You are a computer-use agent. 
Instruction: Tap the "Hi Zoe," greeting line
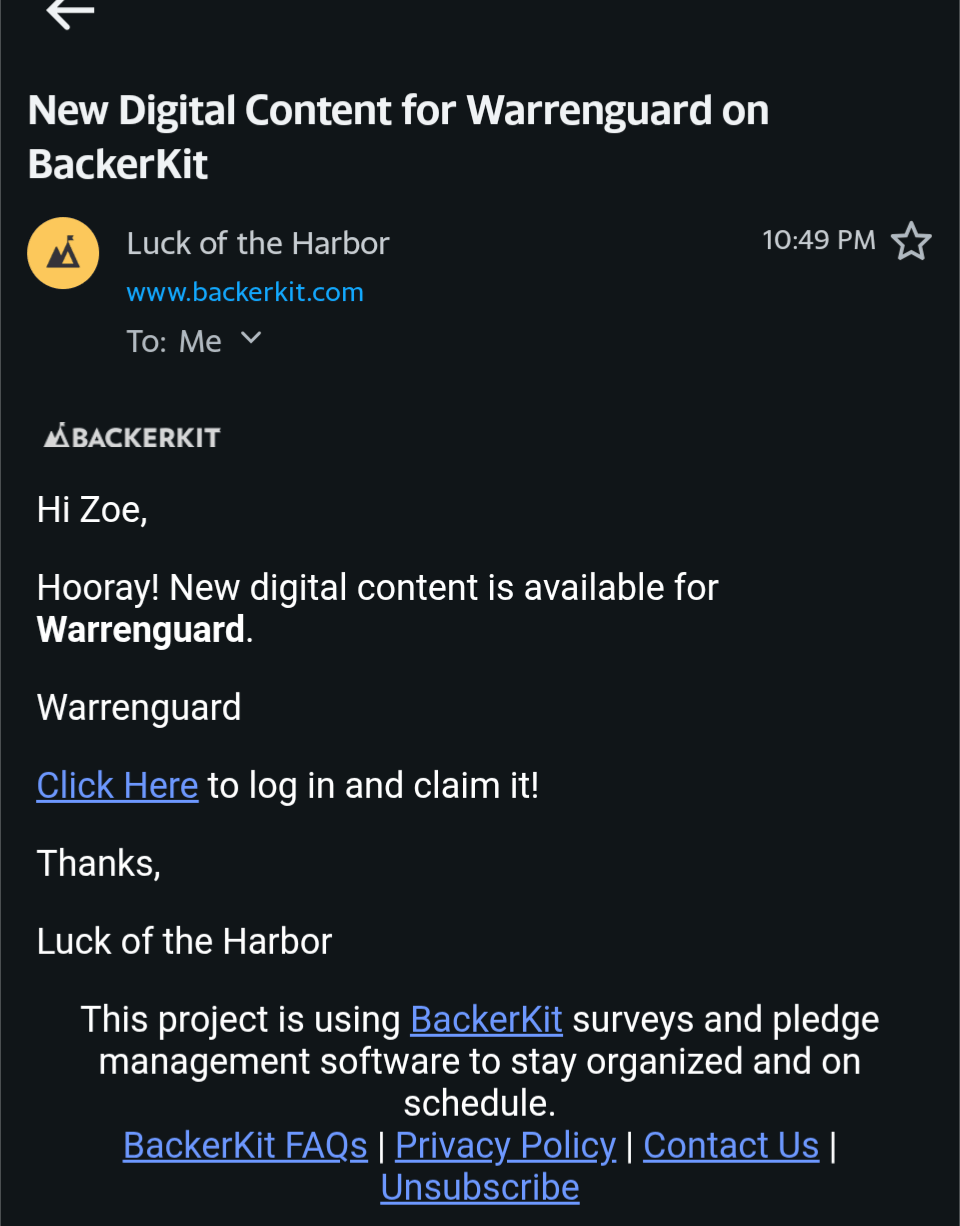(x=92, y=510)
